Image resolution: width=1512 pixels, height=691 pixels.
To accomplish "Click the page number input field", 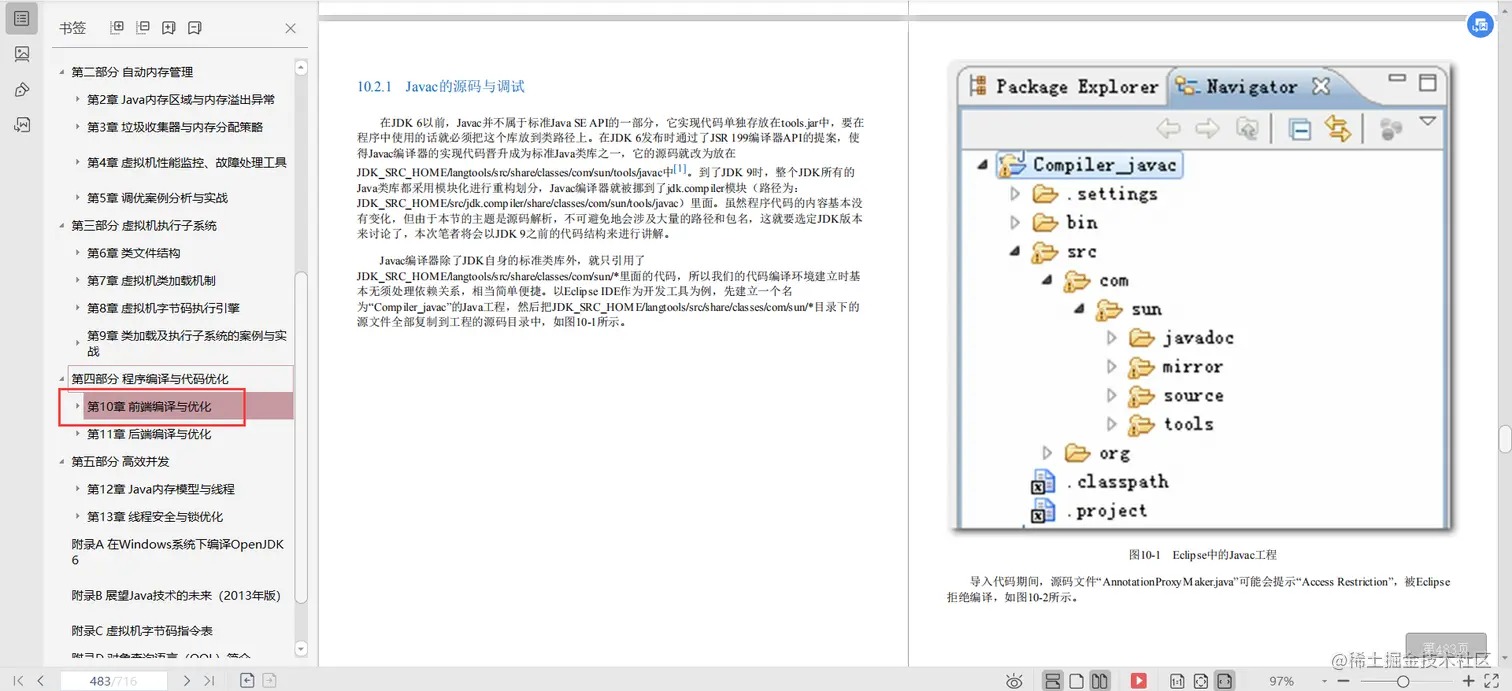I will click(113, 681).
